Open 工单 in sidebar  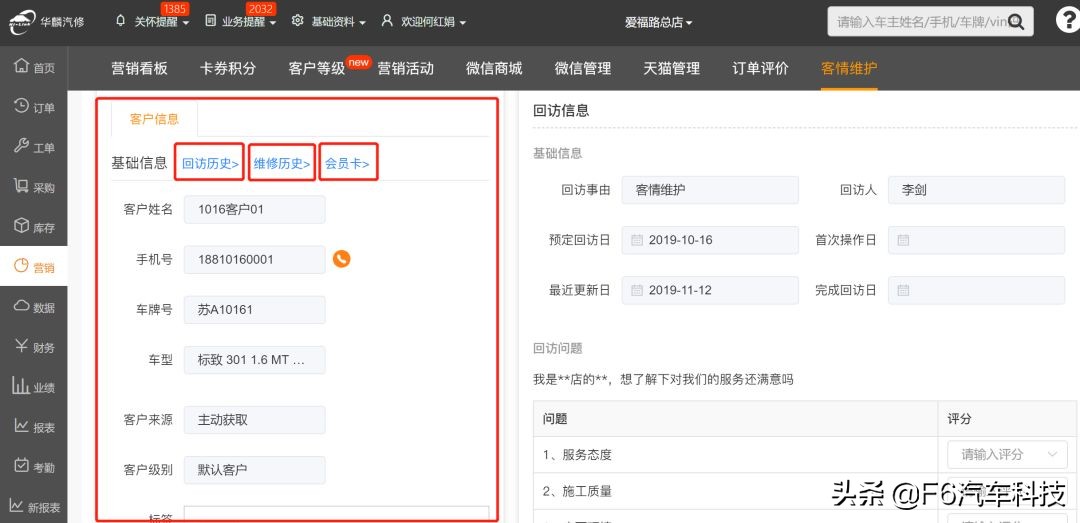[x=34, y=147]
